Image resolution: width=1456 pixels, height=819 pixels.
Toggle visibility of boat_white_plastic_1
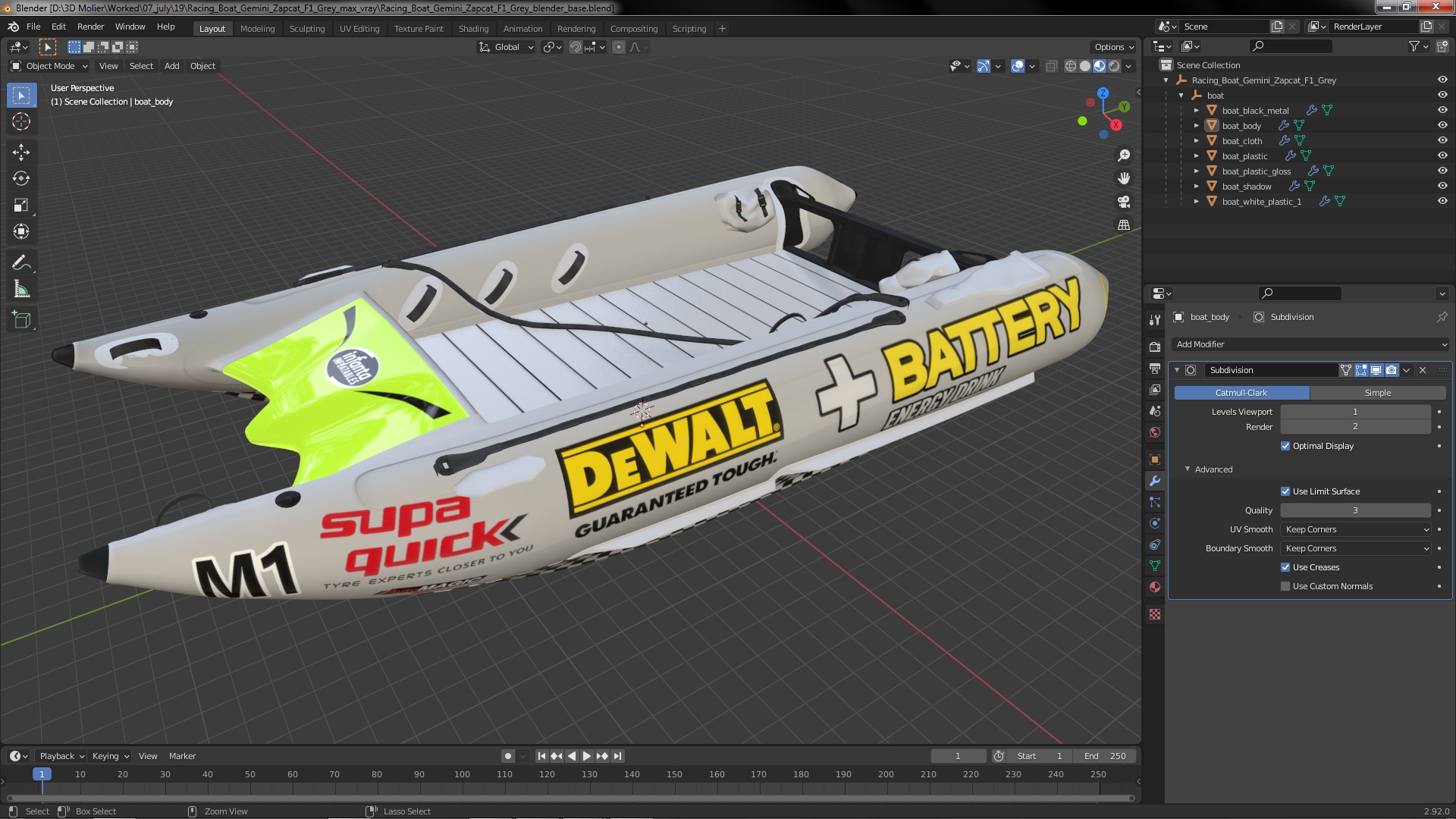(x=1442, y=202)
